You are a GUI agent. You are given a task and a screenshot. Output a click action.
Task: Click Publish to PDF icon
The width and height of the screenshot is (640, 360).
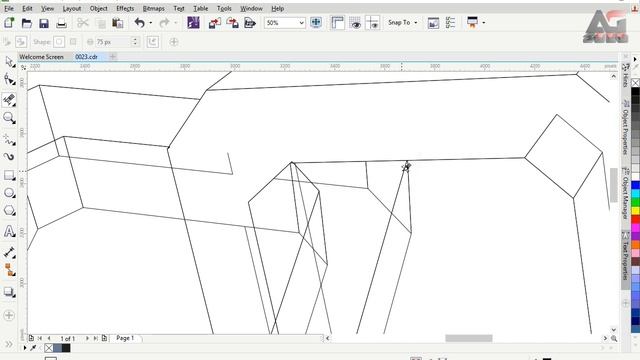pyautogui.click(x=250, y=23)
